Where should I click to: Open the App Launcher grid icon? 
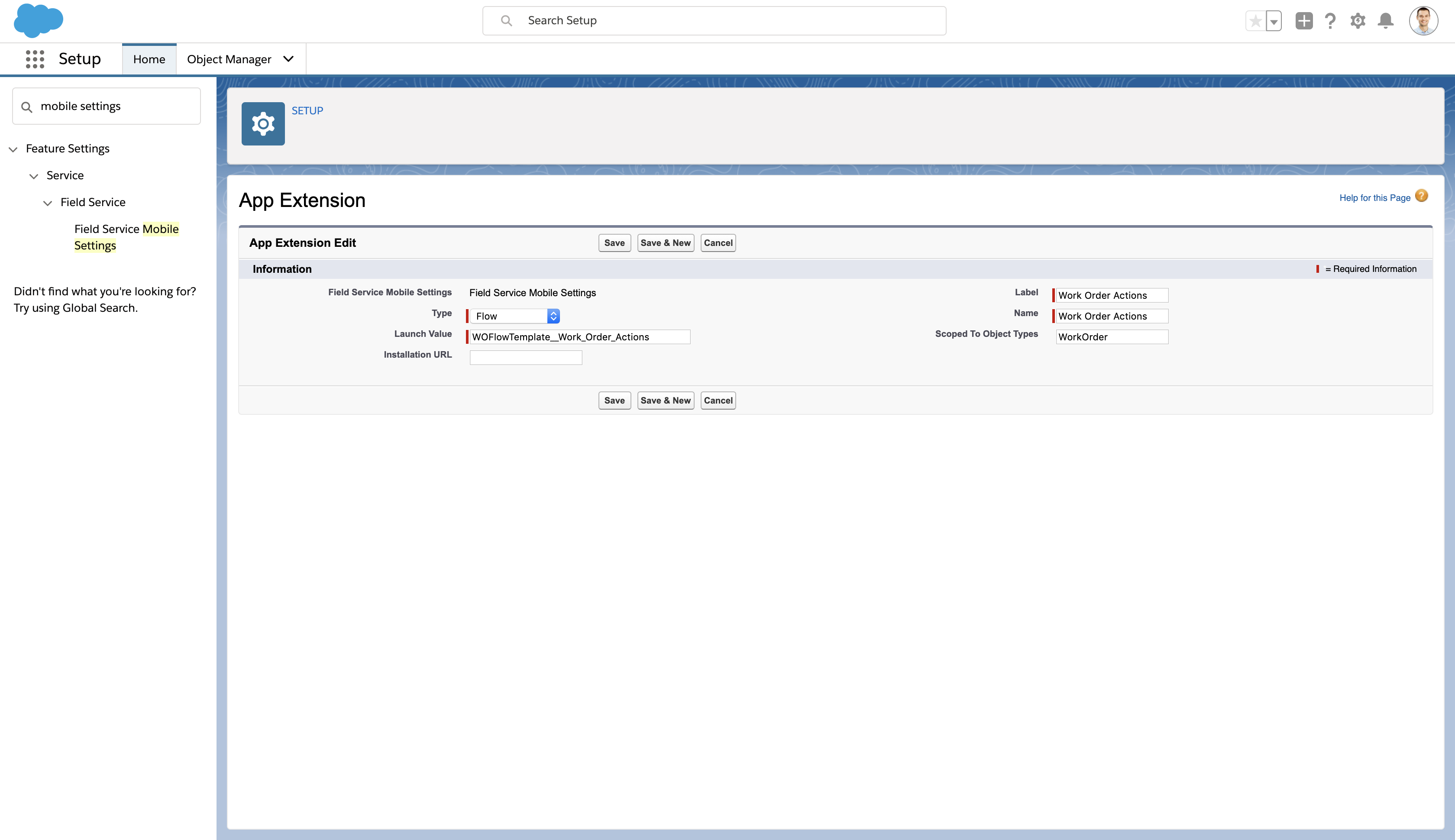35,59
